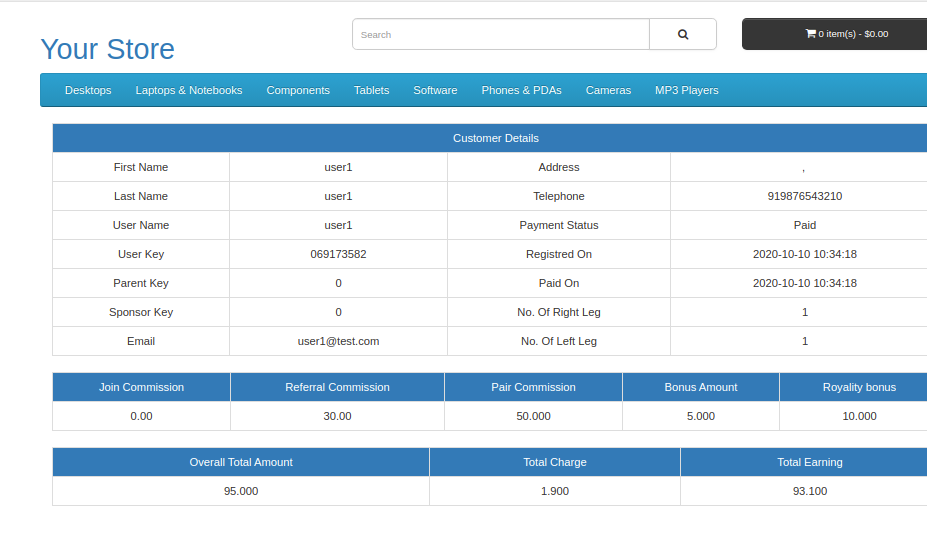Click the Parent Key label
The image size is (927, 536).
[x=141, y=283]
